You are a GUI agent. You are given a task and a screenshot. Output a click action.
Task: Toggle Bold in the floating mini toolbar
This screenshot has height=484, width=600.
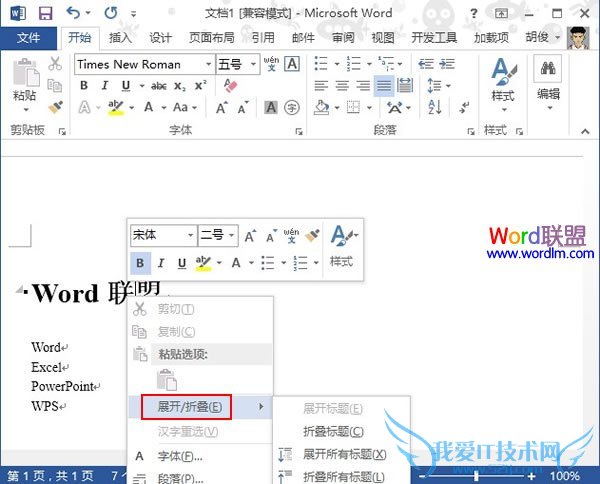pyautogui.click(x=140, y=263)
